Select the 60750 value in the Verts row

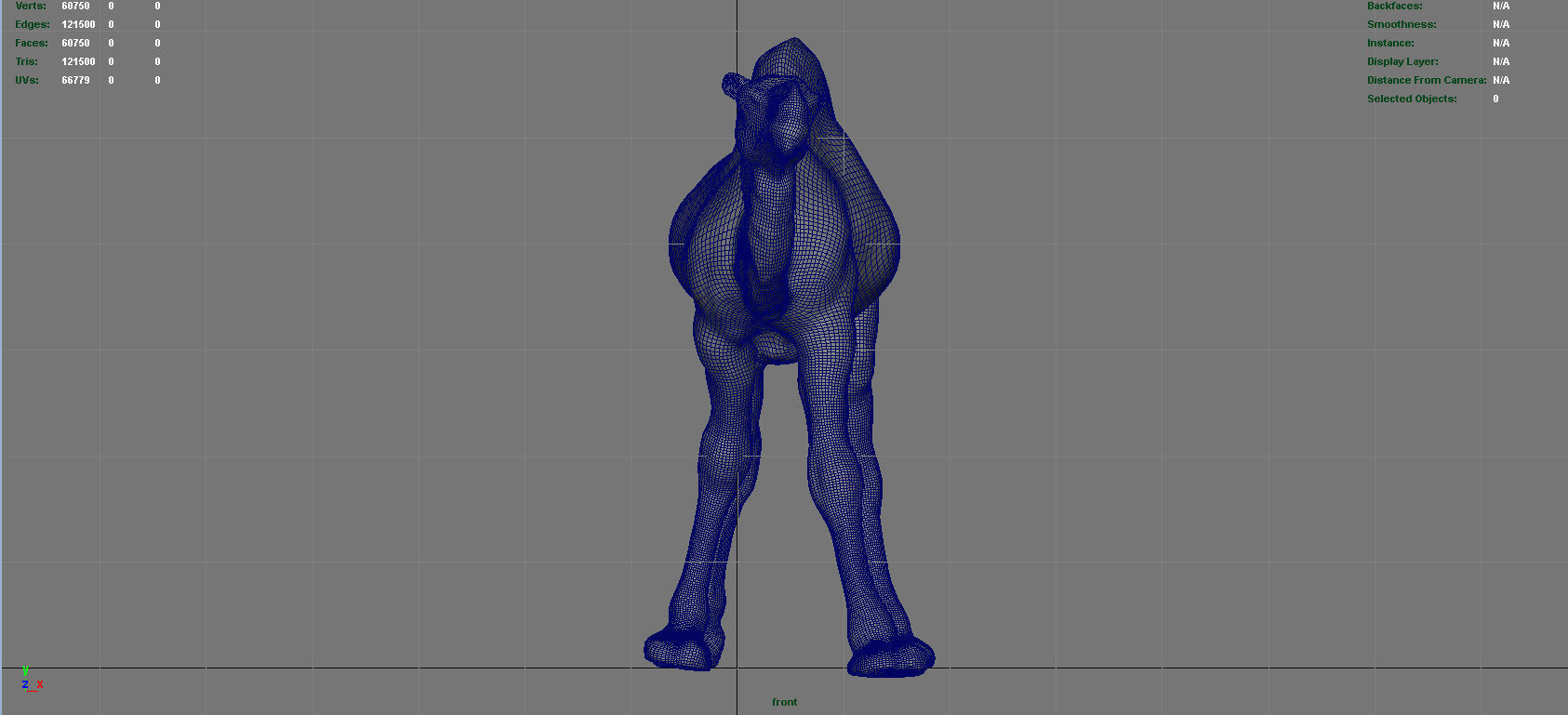click(x=75, y=6)
